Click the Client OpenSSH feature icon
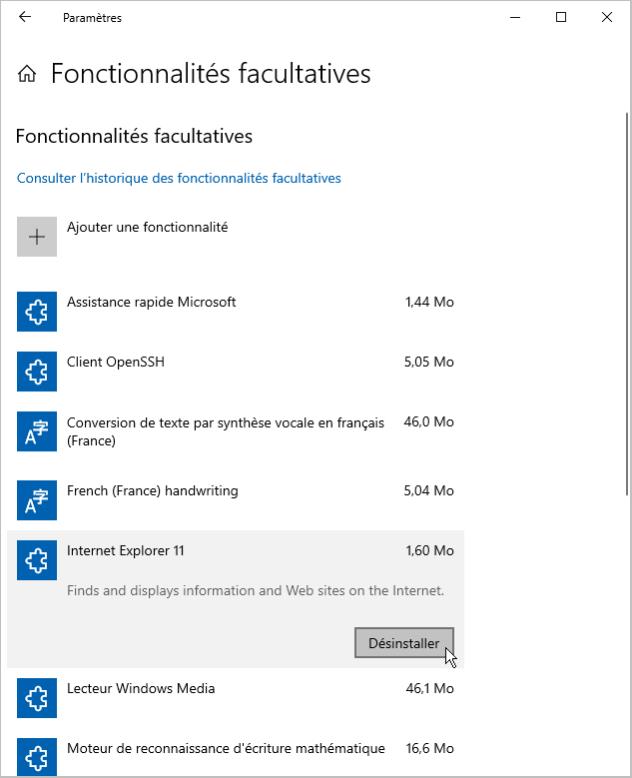 pos(37,372)
